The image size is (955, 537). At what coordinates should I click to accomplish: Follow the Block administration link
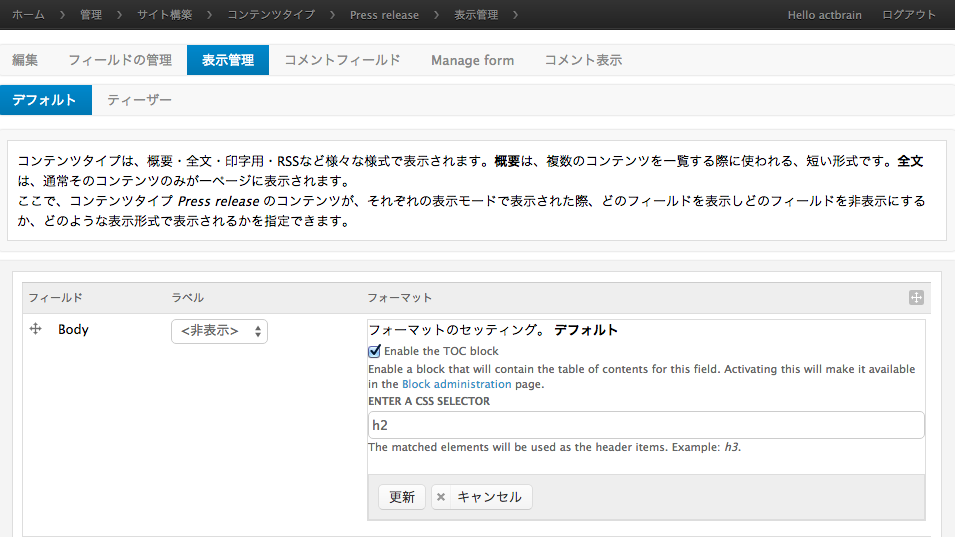[x=456, y=384]
